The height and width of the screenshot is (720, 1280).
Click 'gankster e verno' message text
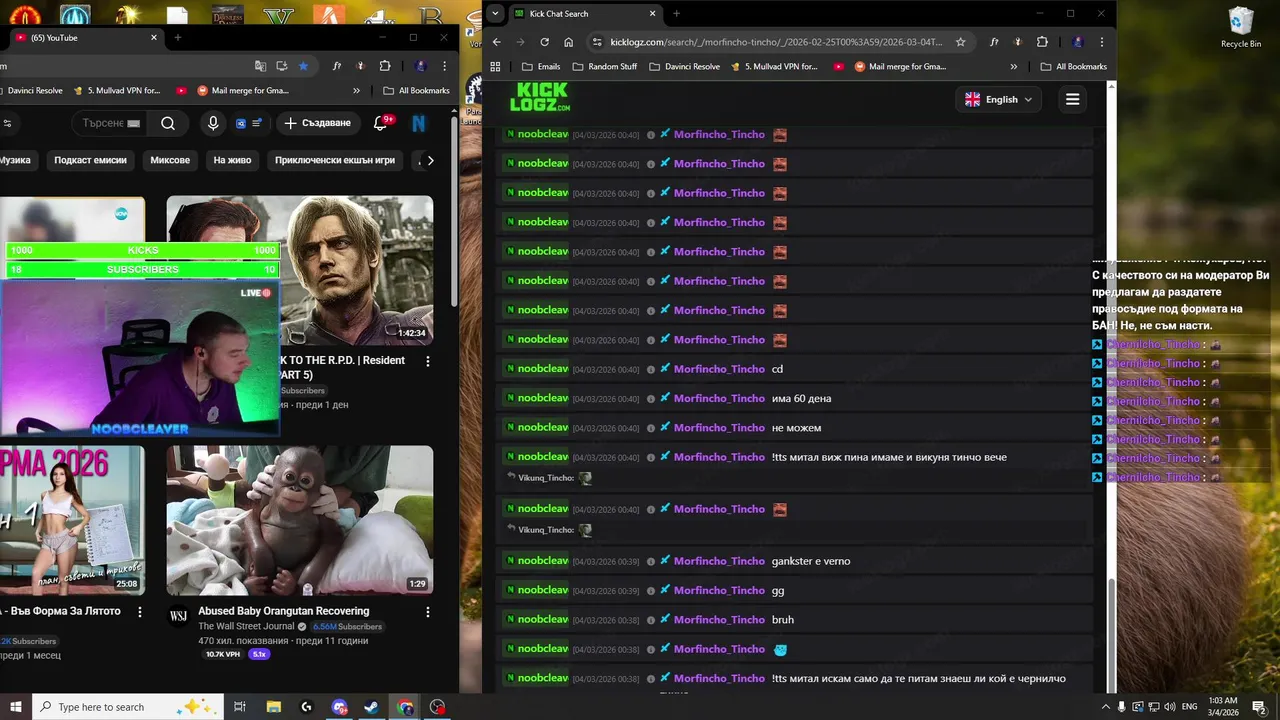click(x=811, y=561)
